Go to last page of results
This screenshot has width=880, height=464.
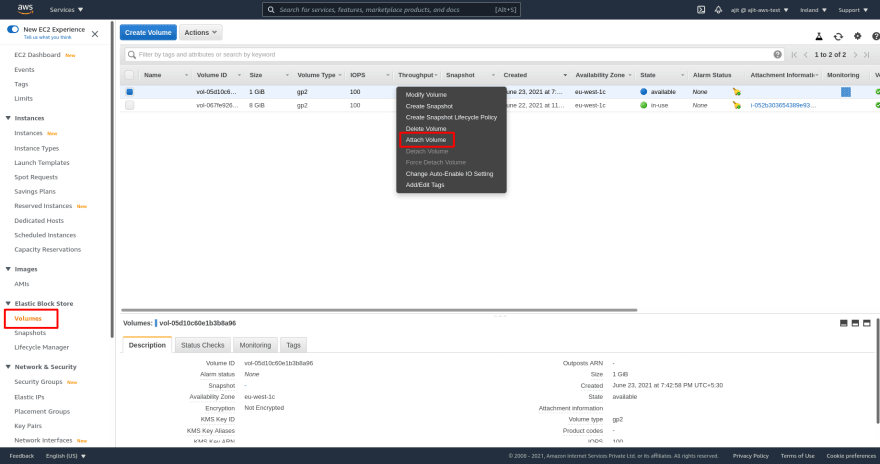point(867,54)
